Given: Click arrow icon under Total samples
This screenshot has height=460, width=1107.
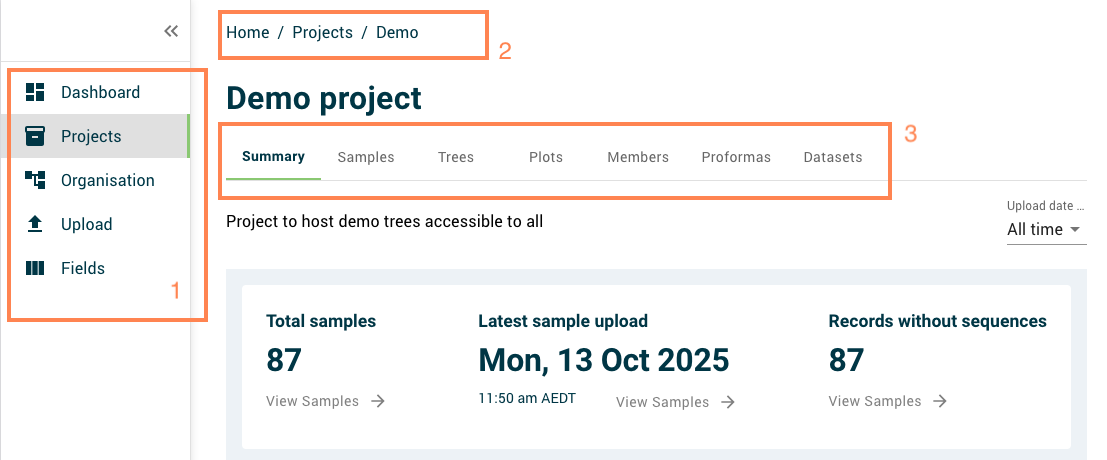Looking at the screenshot, I should (x=378, y=401).
